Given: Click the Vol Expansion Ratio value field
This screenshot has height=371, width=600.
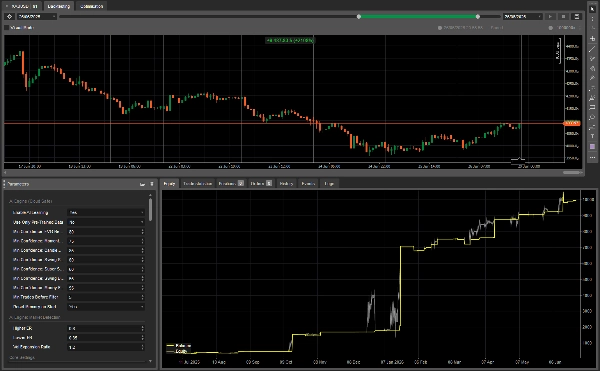Looking at the screenshot, I should [x=106, y=347].
